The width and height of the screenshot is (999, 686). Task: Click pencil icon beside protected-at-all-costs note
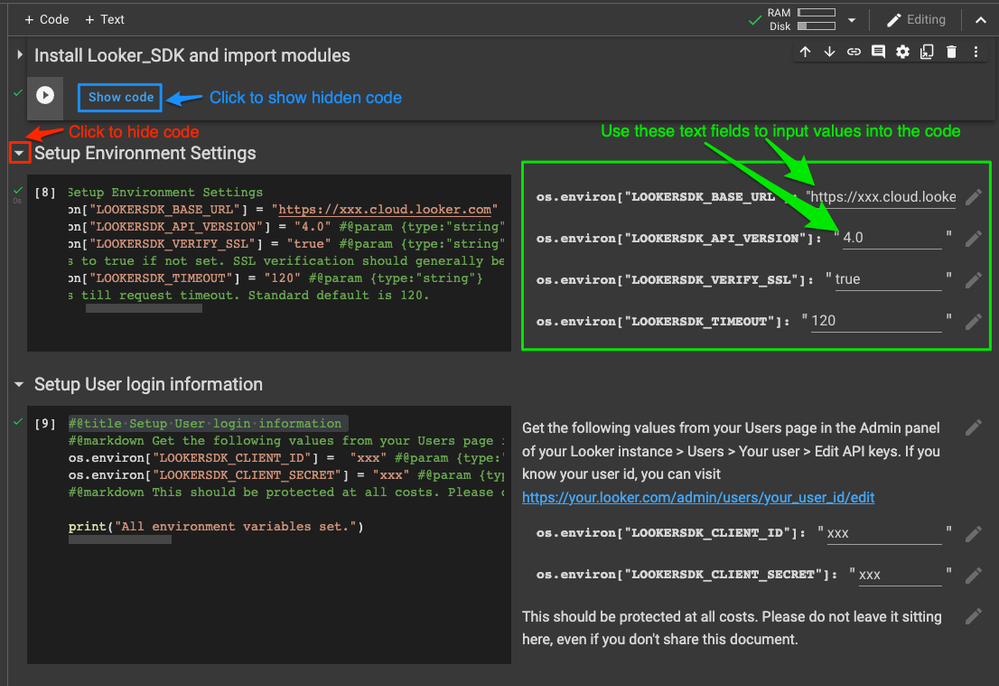(973, 616)
